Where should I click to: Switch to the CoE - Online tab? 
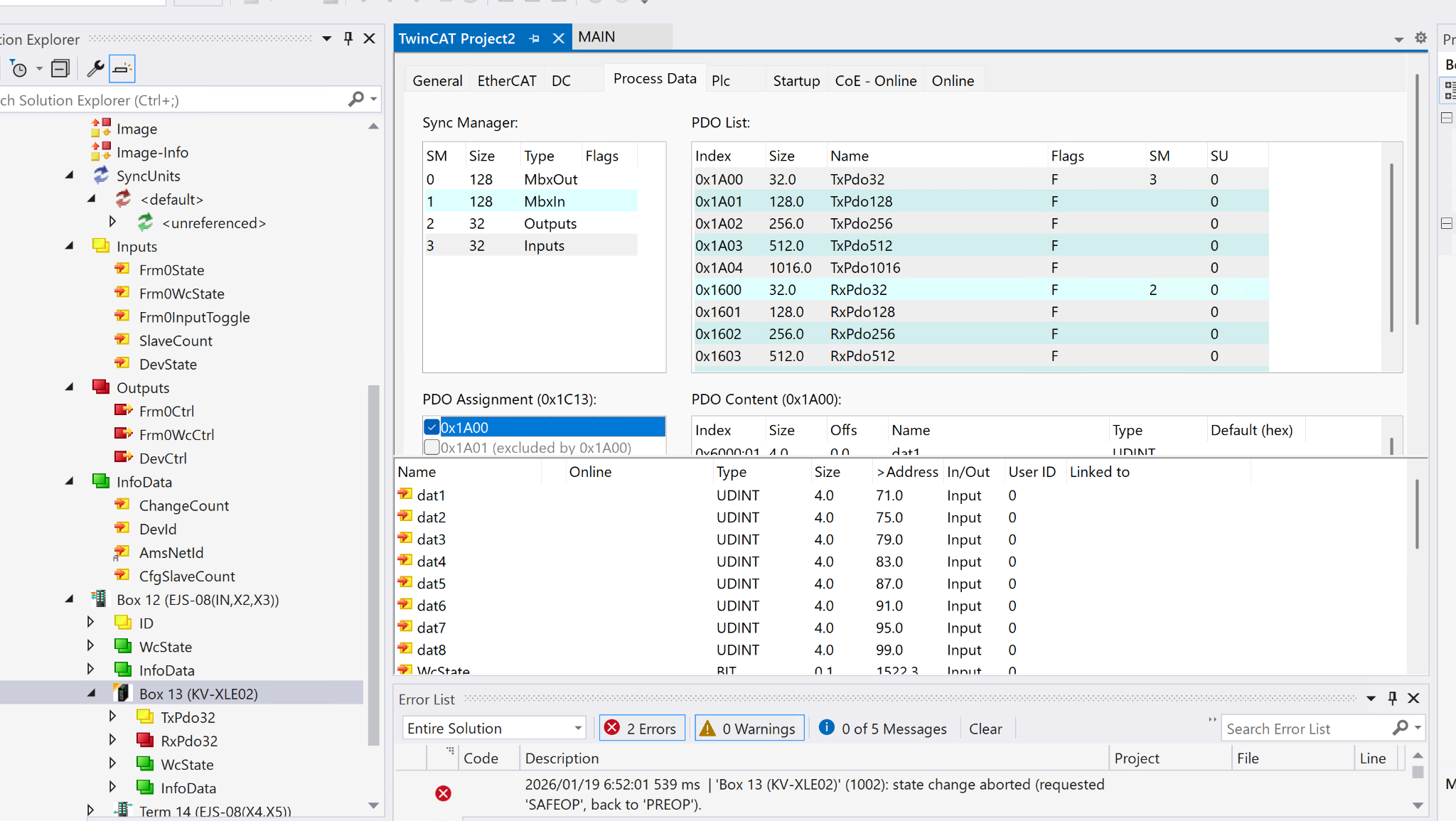click(875, 81)
